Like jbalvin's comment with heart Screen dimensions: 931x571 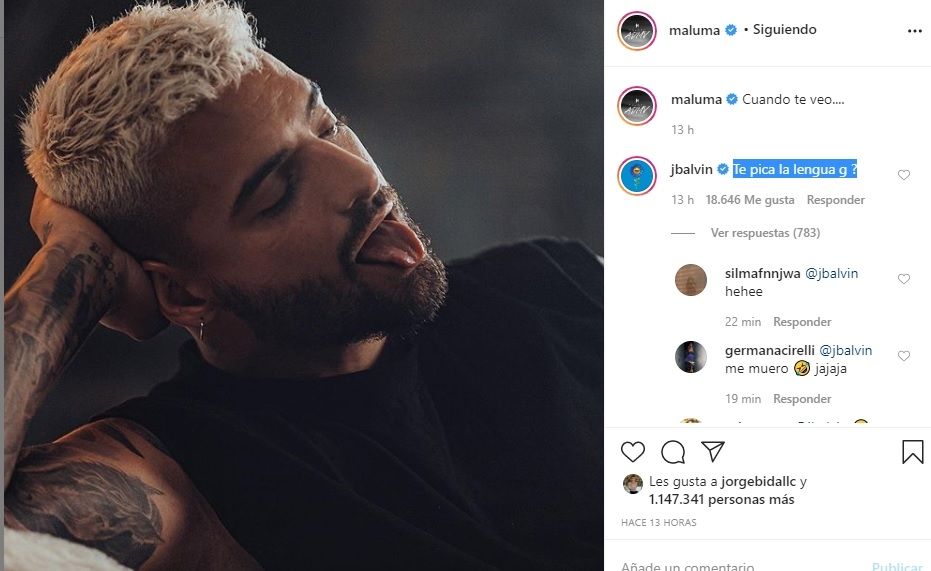pyautogui.click(x=904, y=175)
